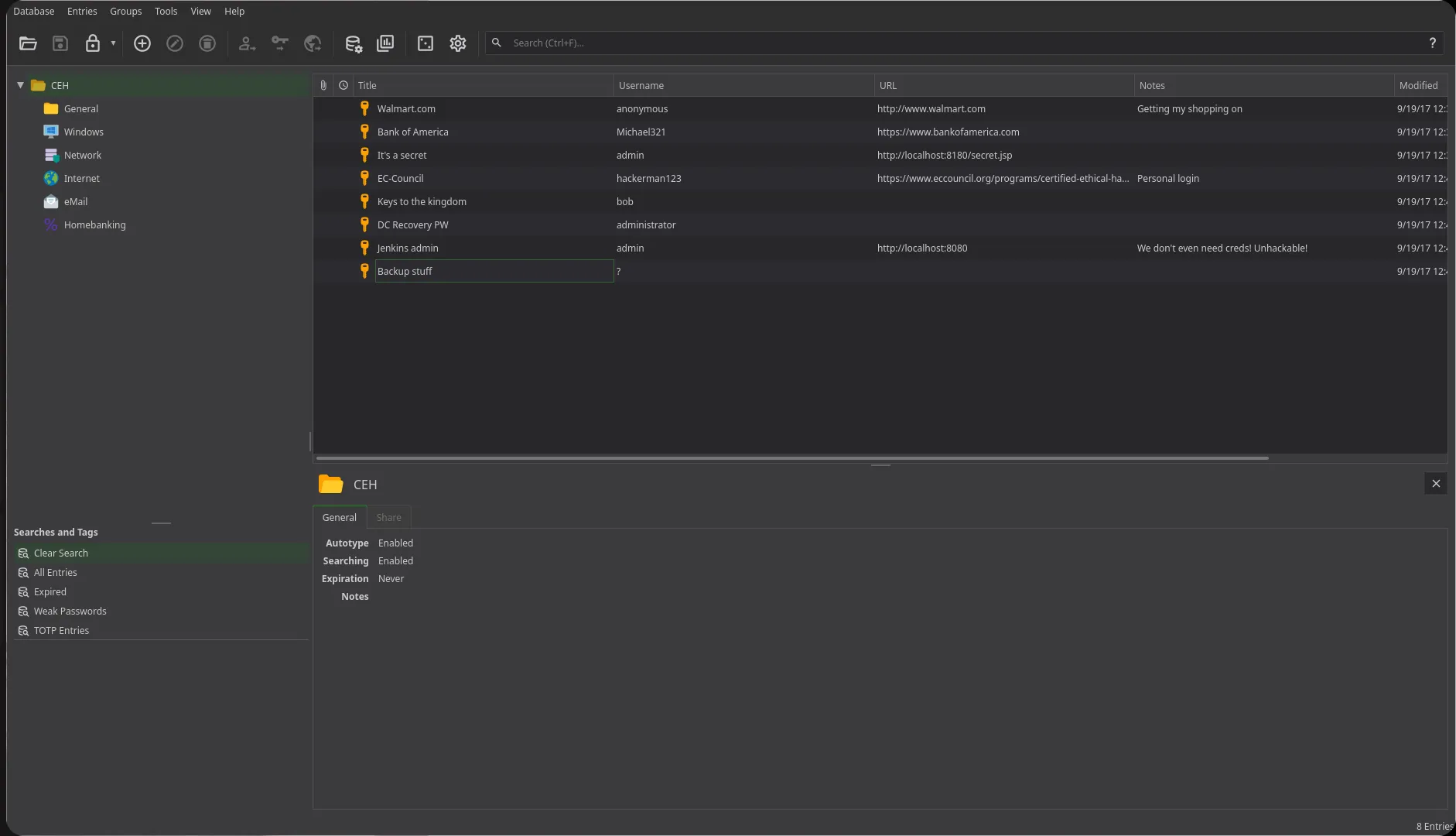Open help via the question mark icon

pos(1434,43)
